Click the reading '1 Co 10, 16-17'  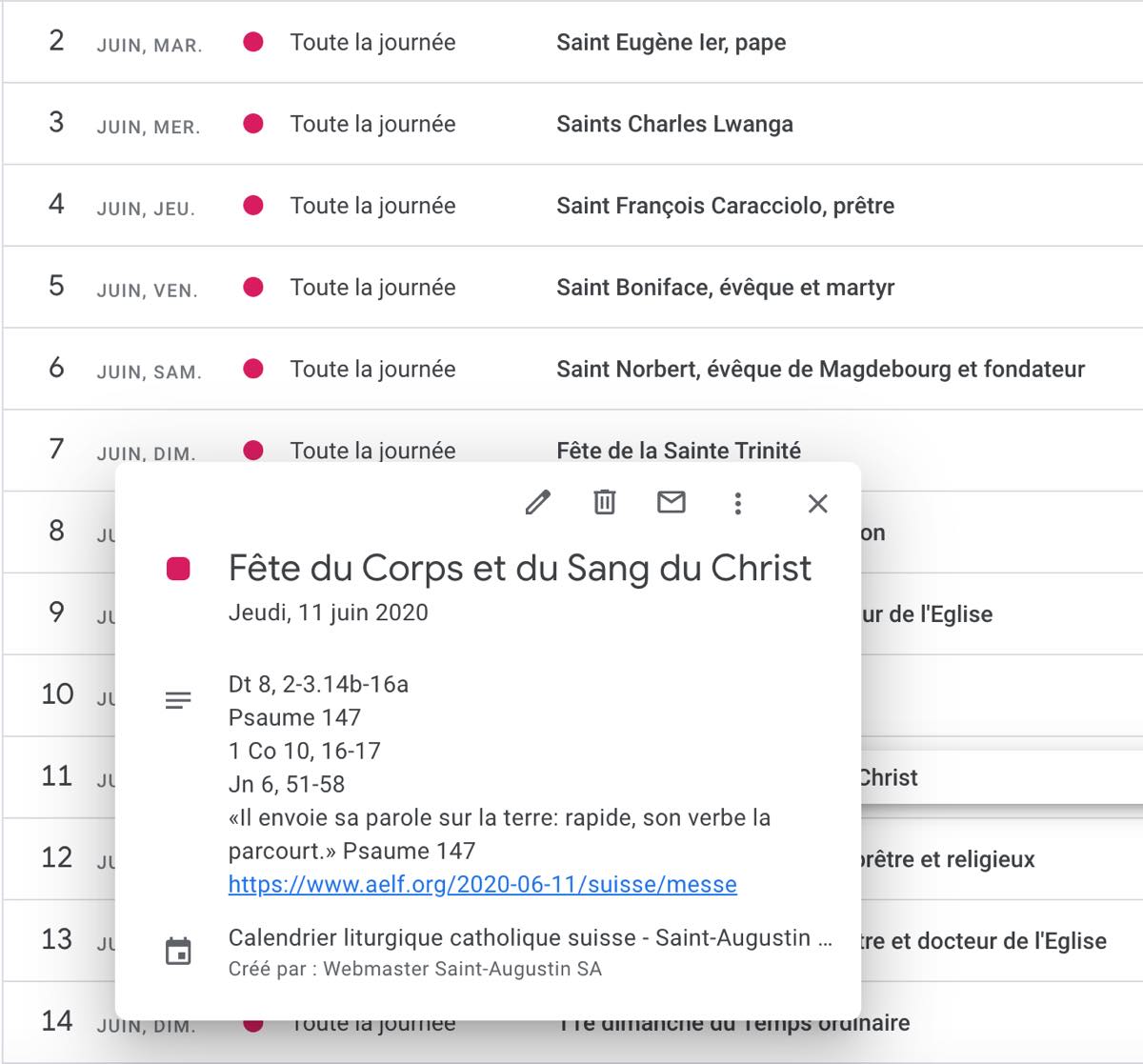coord(305,751)
